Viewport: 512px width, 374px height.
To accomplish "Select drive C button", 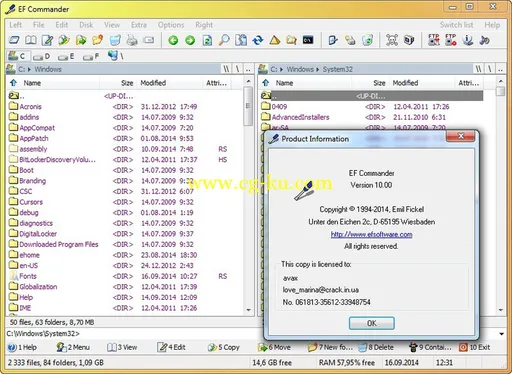I will tap(17, 56).
